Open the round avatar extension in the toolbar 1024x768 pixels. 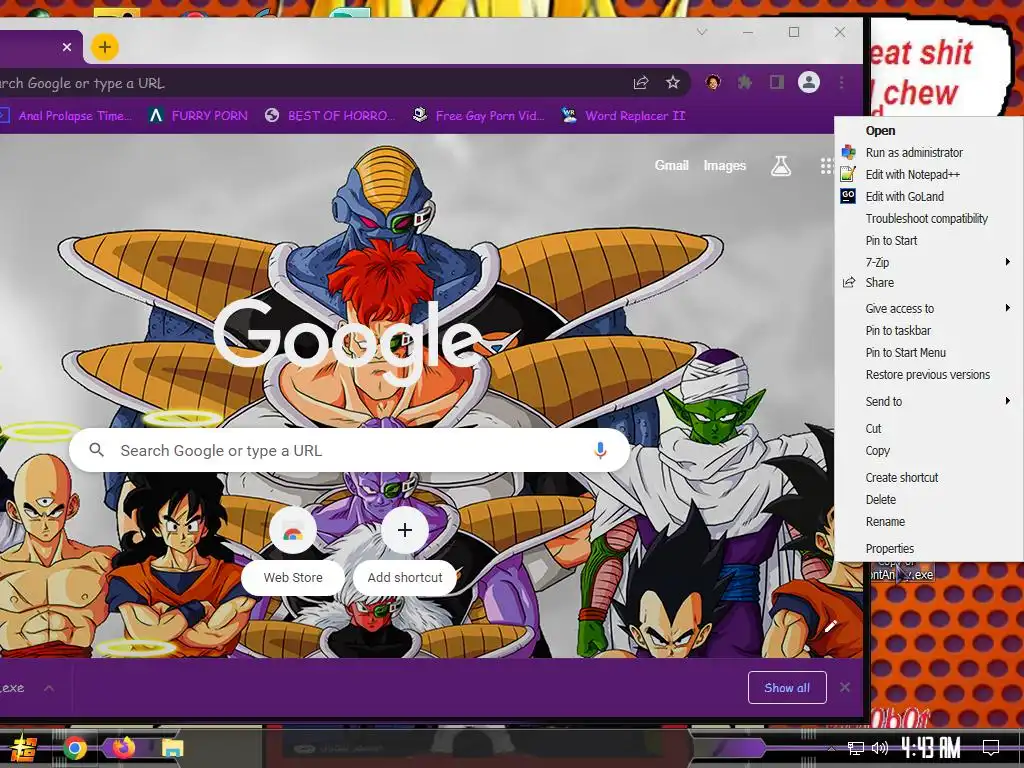pyautogui.click(x=713, y=82)
